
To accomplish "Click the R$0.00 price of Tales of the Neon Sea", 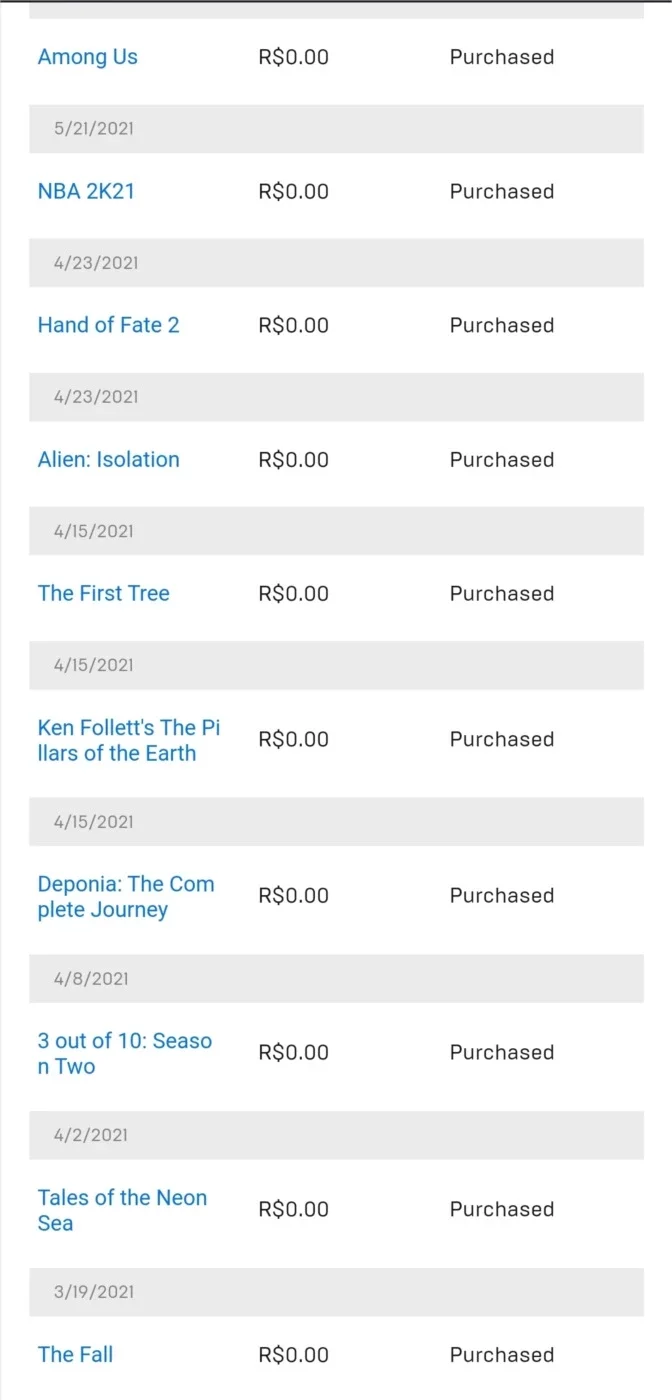I will coord(293,1209).
